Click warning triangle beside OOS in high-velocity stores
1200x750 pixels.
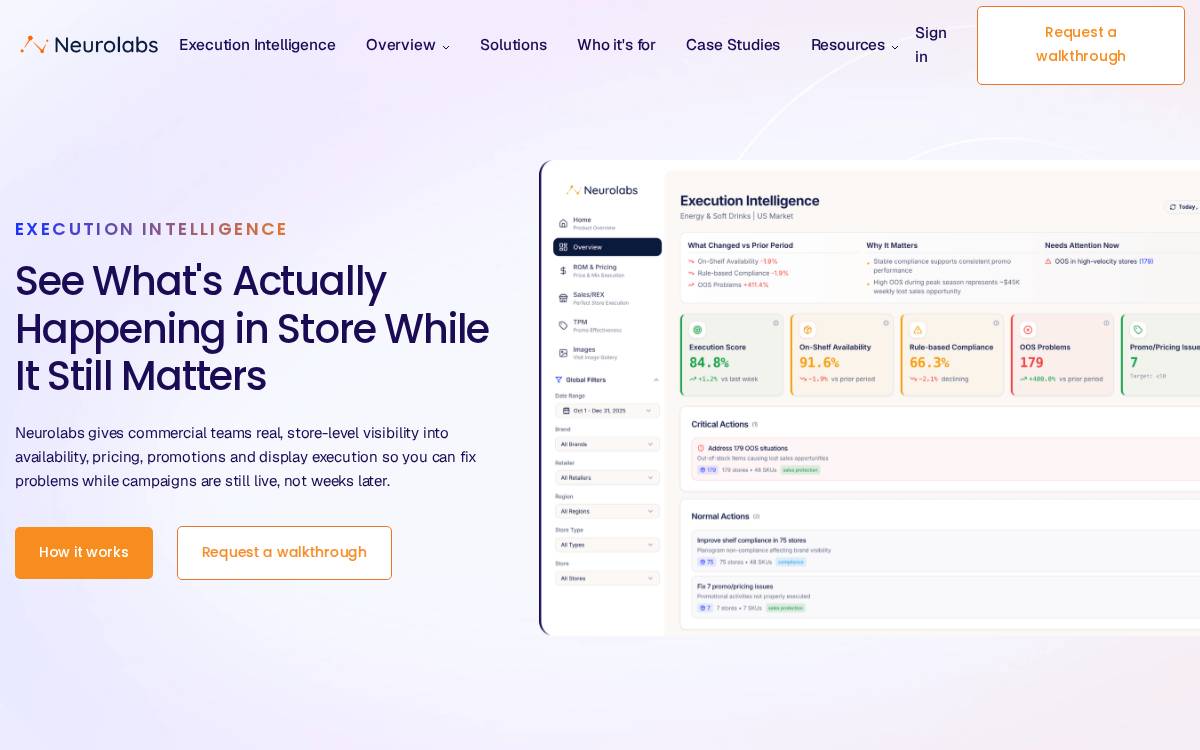[1048, 261]
